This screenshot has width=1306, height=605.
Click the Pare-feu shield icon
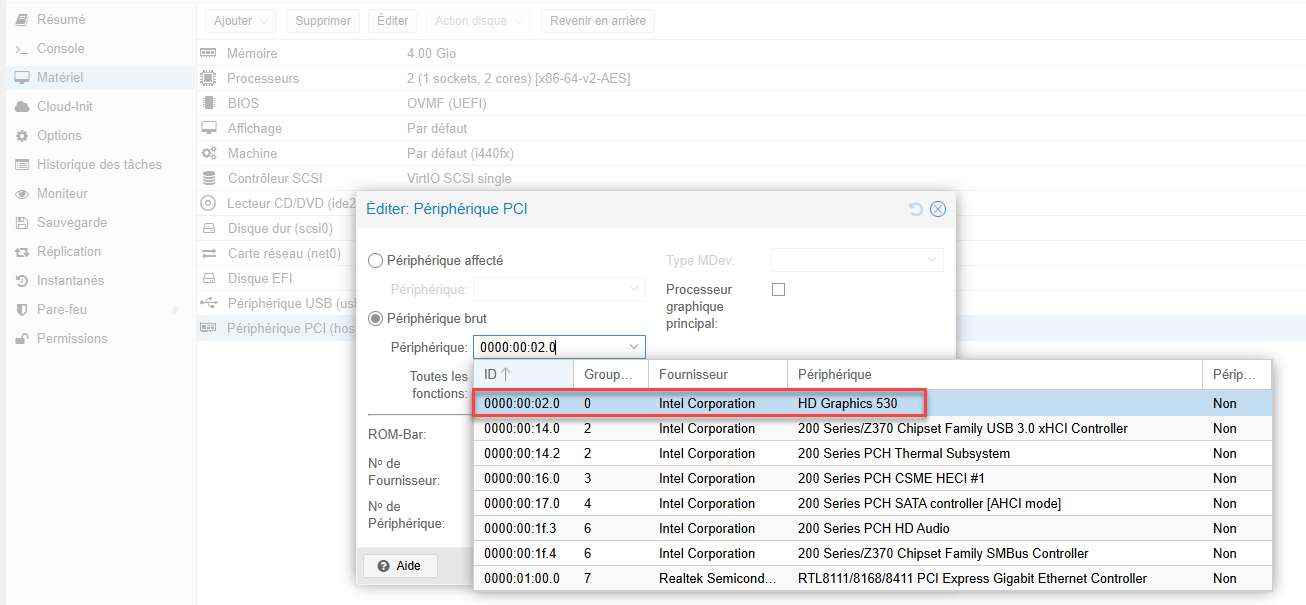pos(22,310)
